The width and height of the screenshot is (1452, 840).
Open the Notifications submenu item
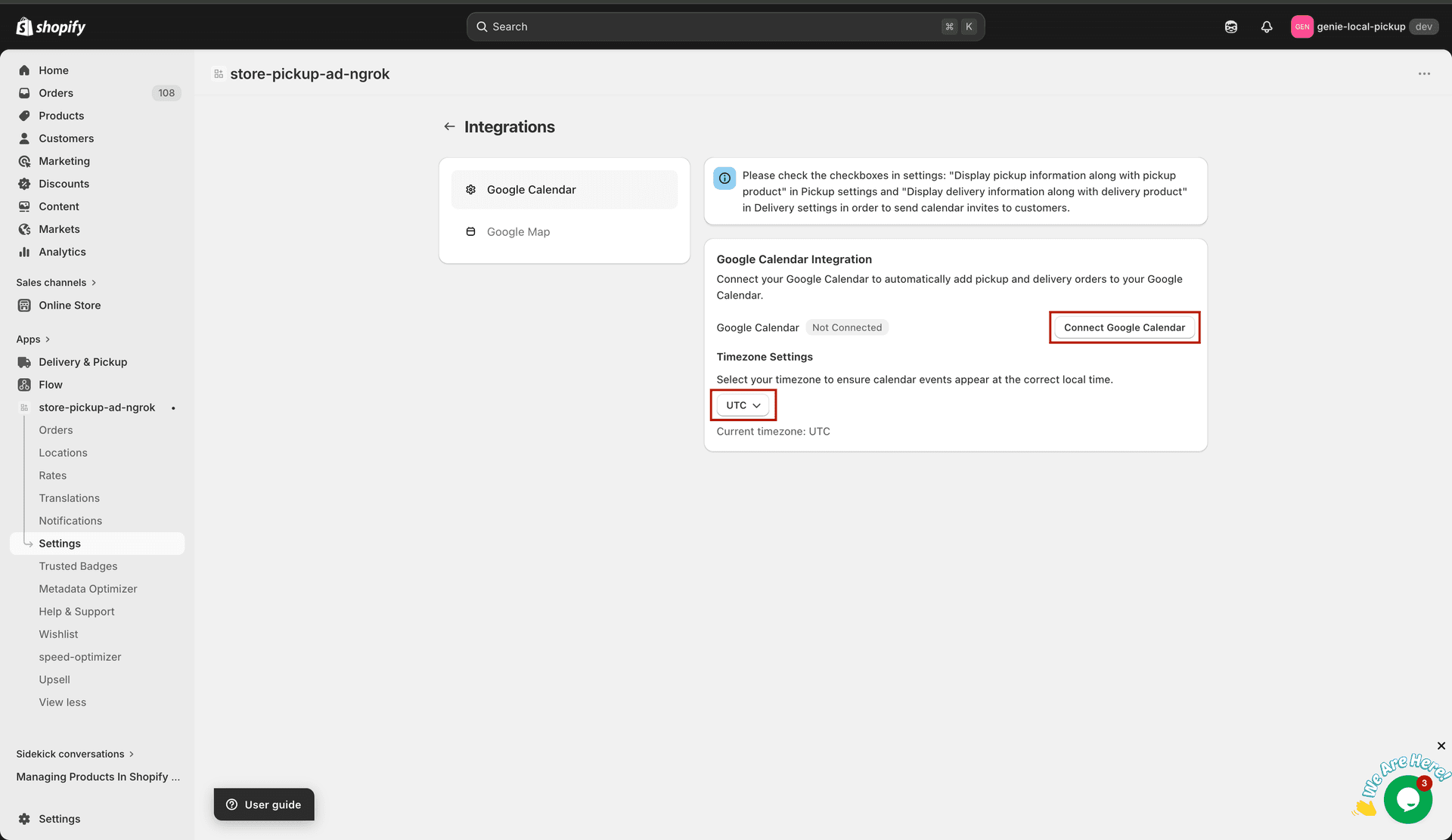pos(70,521)
